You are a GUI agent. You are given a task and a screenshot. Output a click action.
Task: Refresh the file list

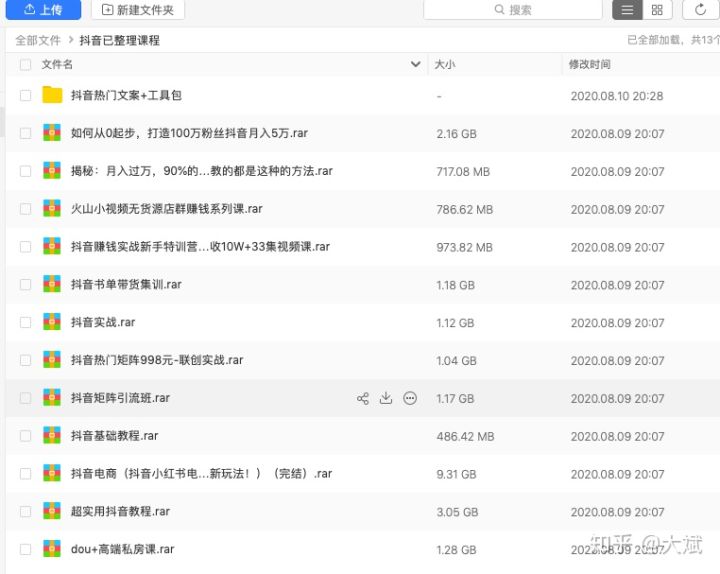point(700,10)
